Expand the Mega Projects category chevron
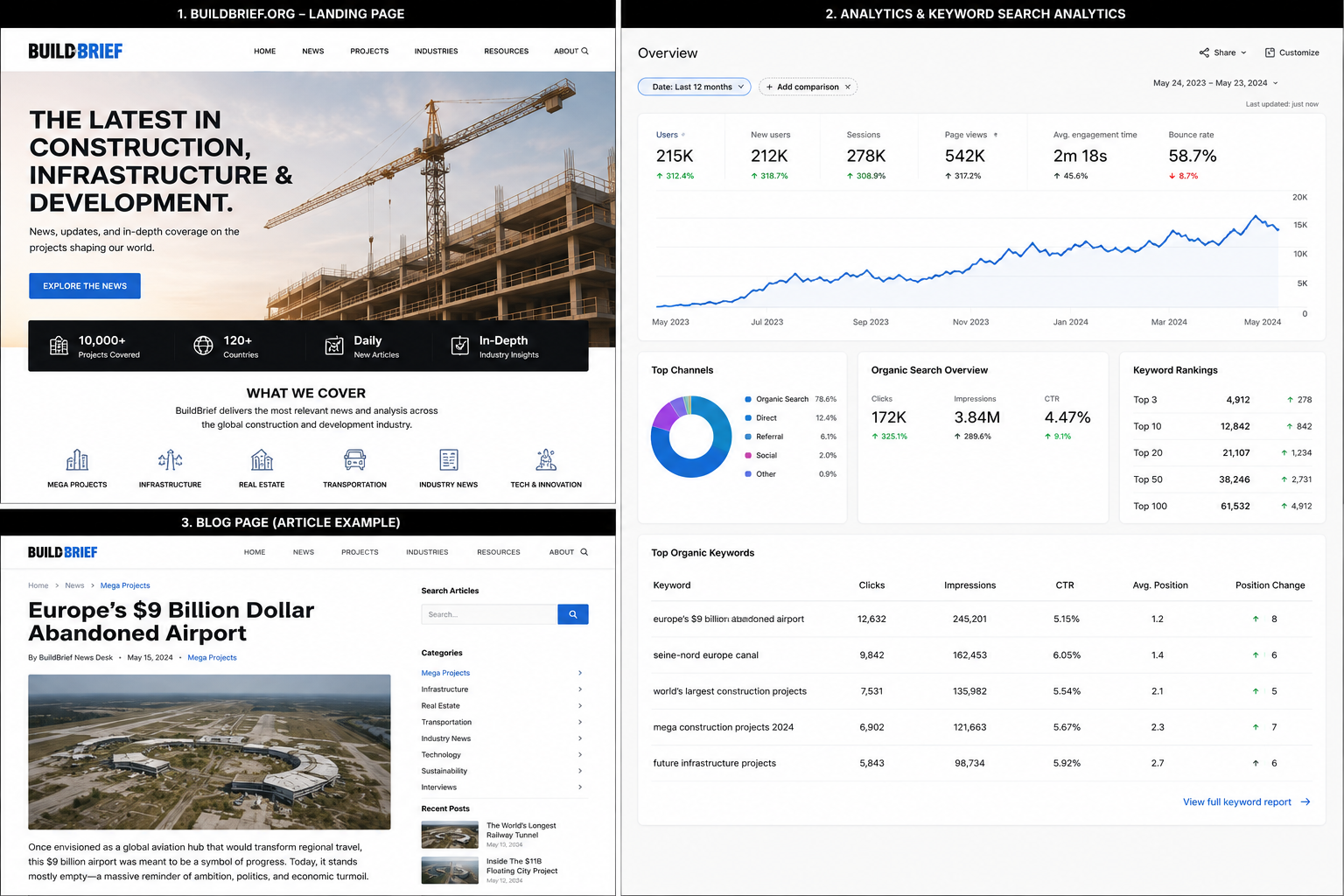Screen dimensions: 1344x896 coord(580,673)
